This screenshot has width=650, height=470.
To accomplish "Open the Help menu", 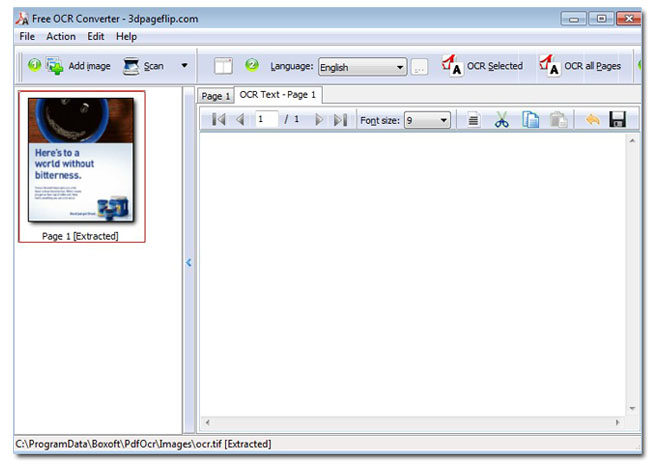I will 126,36.
